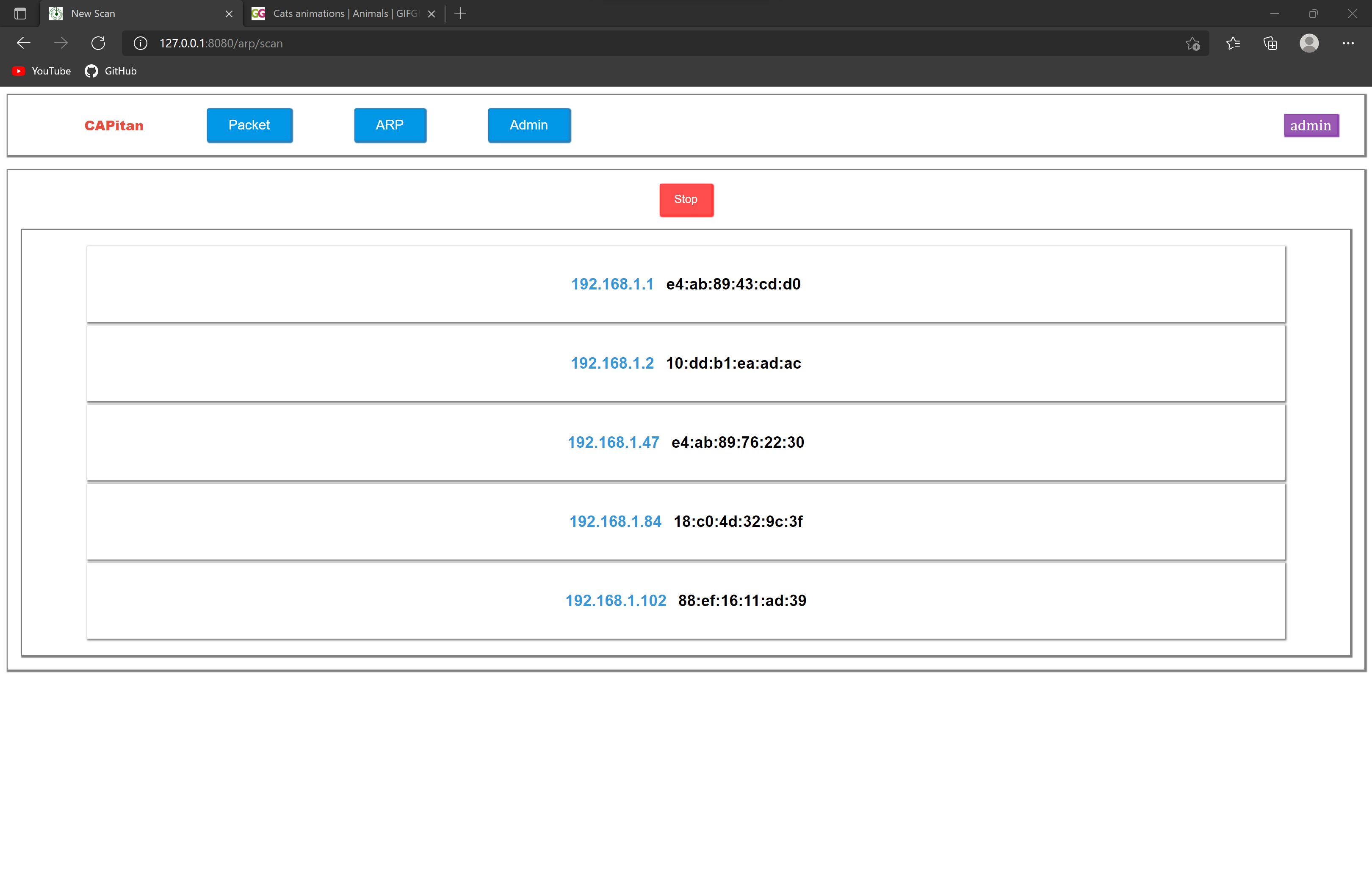Screen dimensions: 1372x871
Task: Open the YouTube bookmark
Action: pyautogui.click(x=41, y=71)
